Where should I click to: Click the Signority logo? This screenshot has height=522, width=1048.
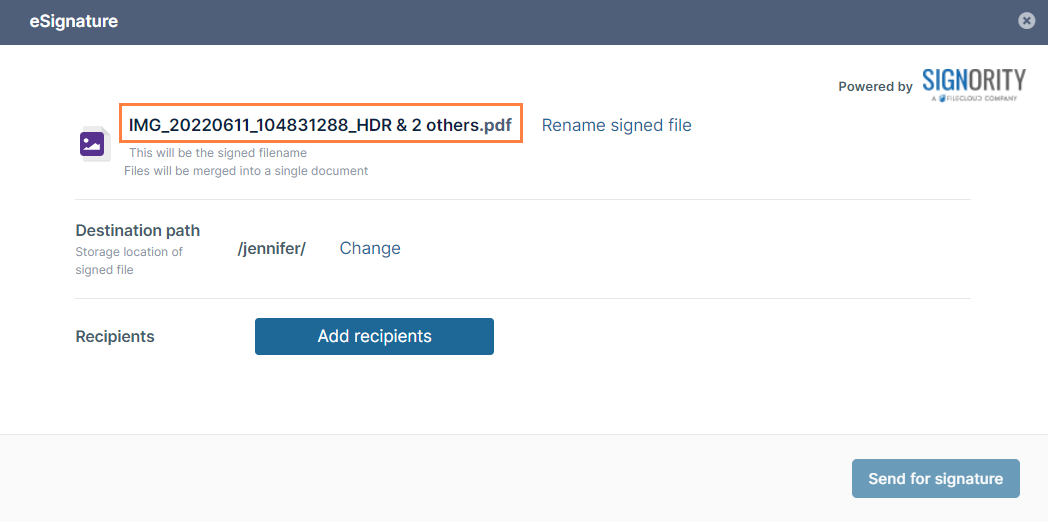973,81
